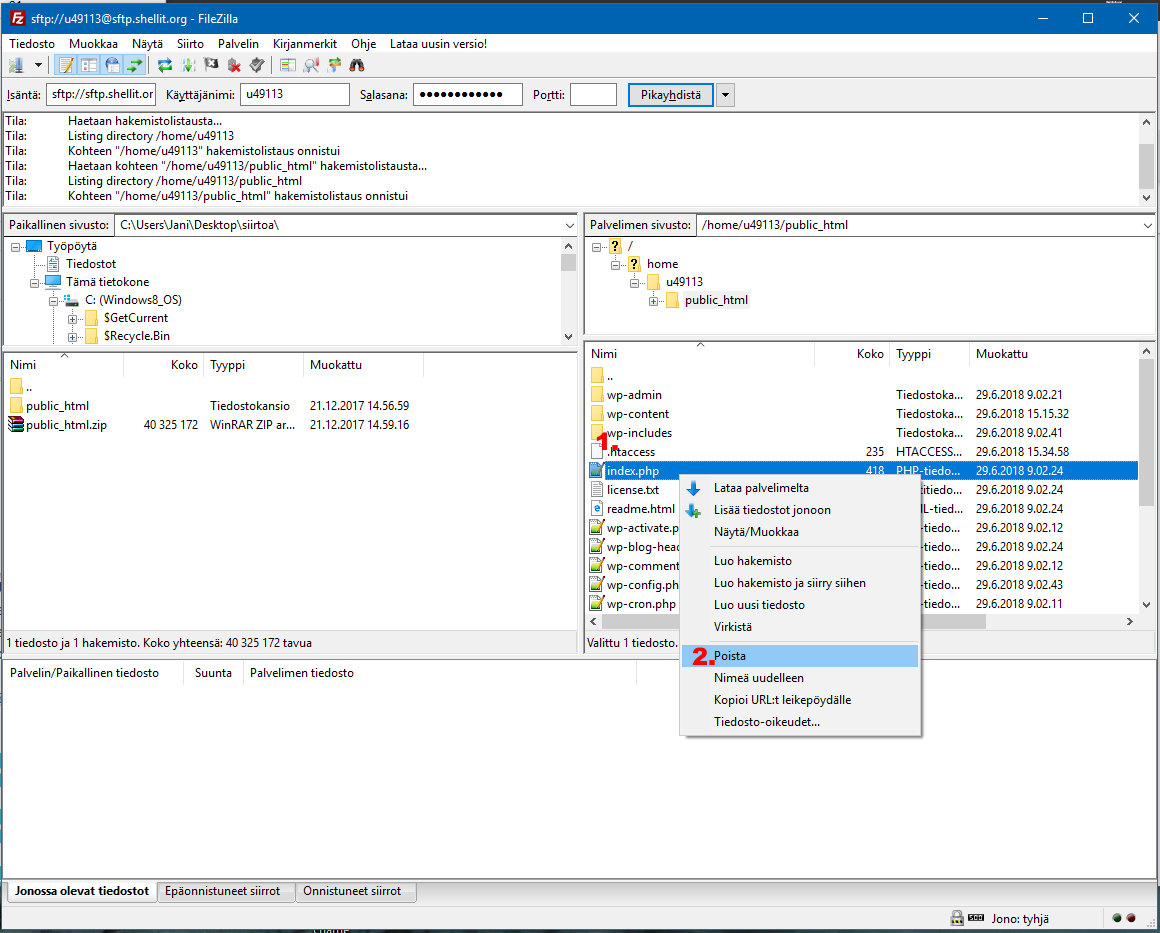
Task: Collapse the C: (Windows8_OS) drive node
Action: point(53,301)
